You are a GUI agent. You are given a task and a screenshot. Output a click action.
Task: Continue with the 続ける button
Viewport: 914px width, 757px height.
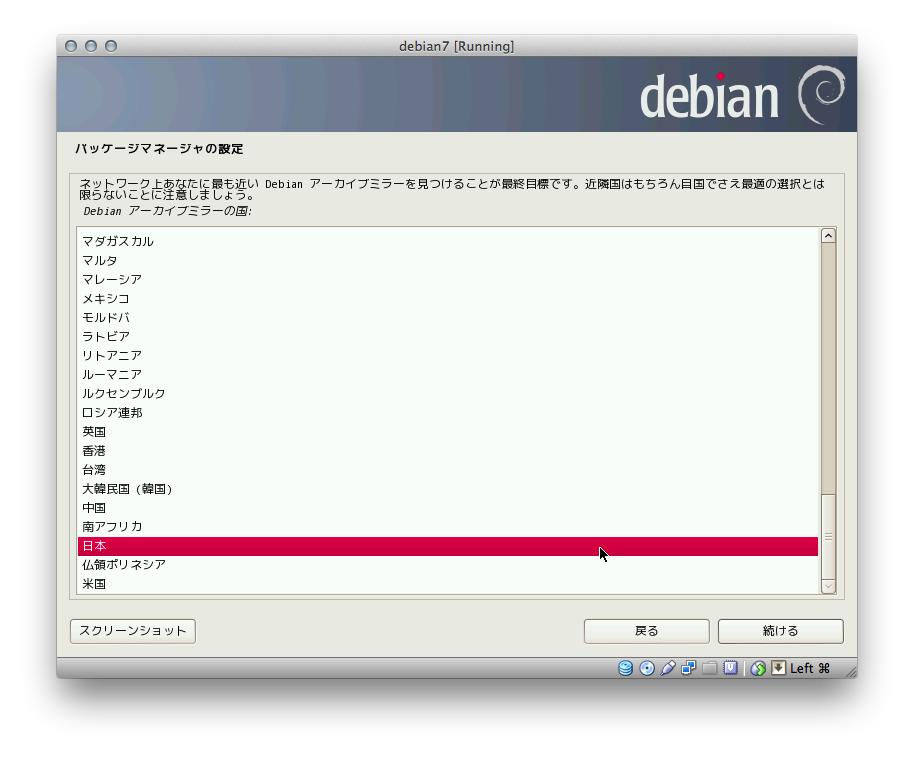click(781, 631)
